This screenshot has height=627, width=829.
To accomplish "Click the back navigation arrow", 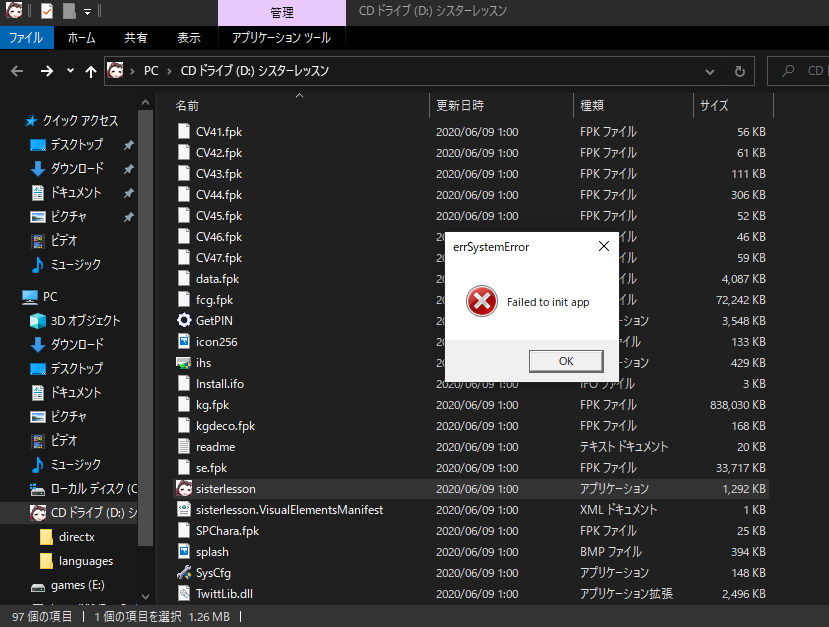I will (17, 71).
